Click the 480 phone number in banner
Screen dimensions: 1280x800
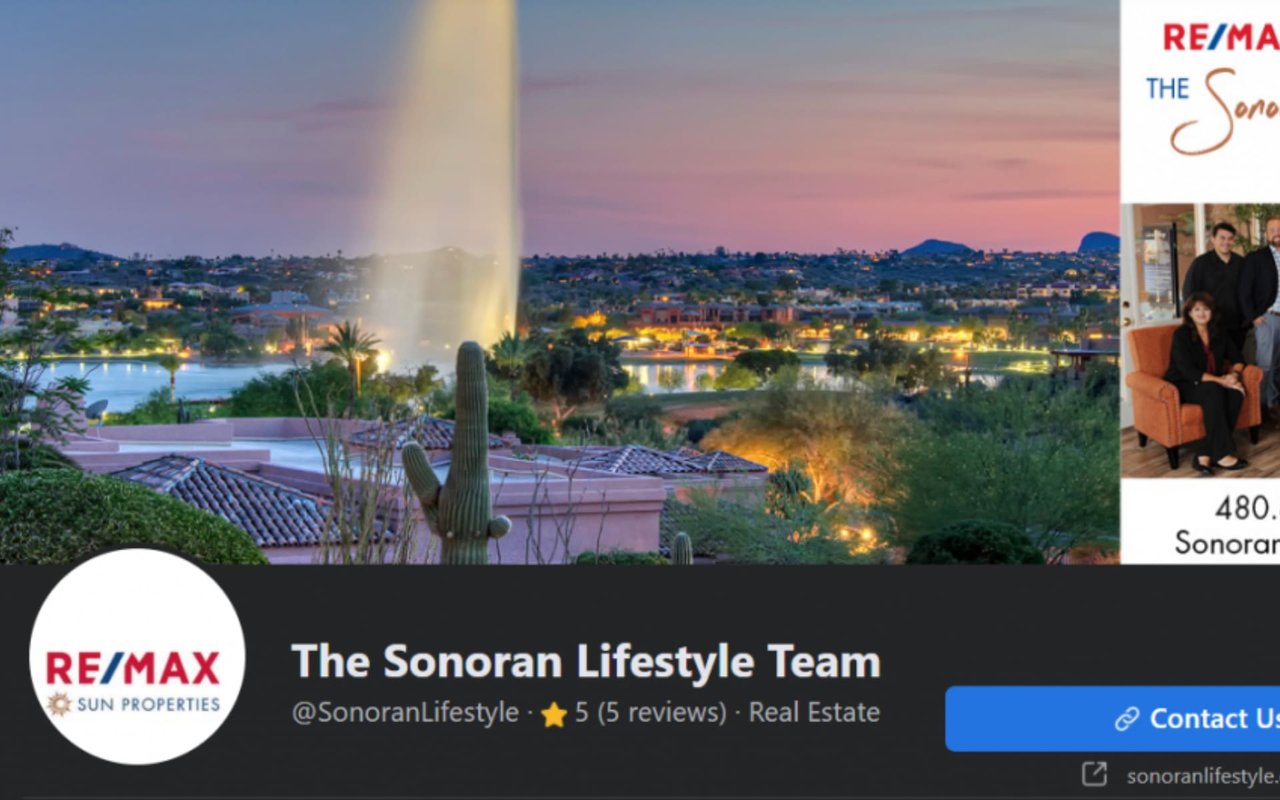tap(1247, 508)
